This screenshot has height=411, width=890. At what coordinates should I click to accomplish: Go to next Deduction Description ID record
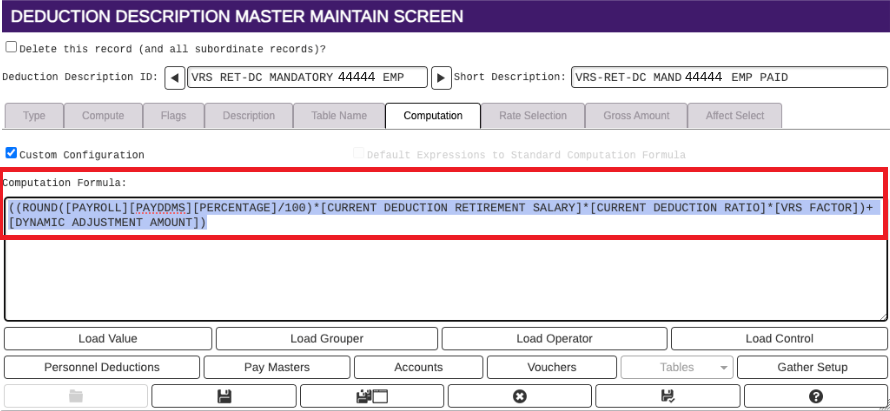point(441,78)
